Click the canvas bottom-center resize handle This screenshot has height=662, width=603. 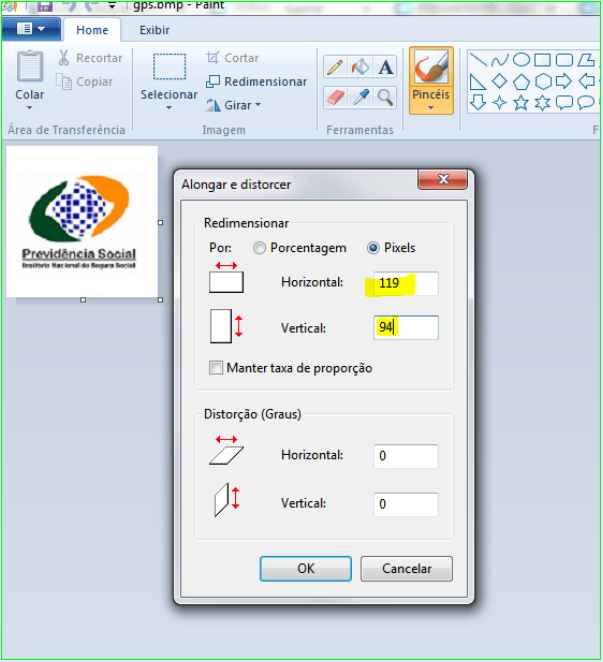(83, 300)
